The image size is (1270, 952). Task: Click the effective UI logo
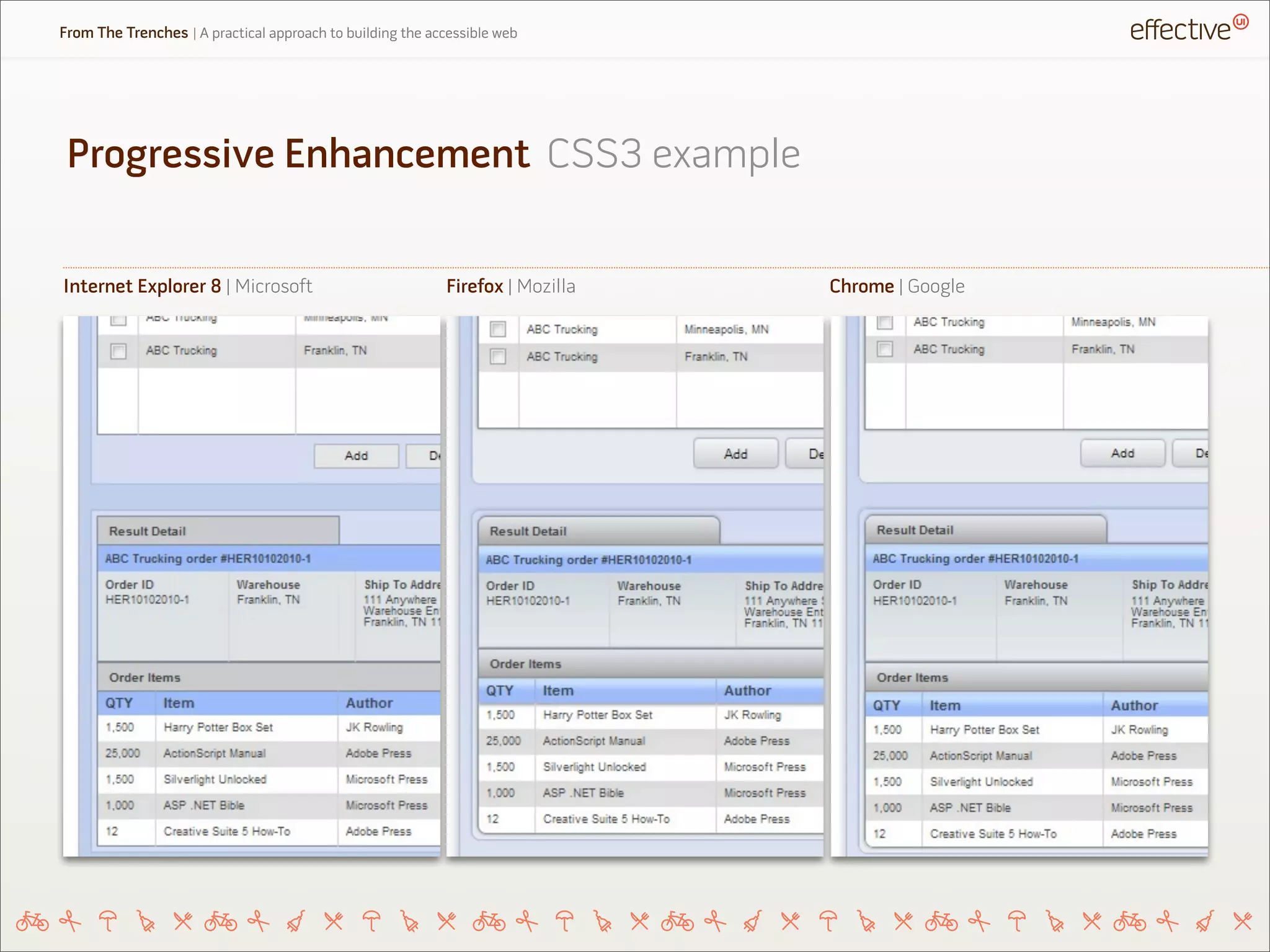[x=1188, y=29]
